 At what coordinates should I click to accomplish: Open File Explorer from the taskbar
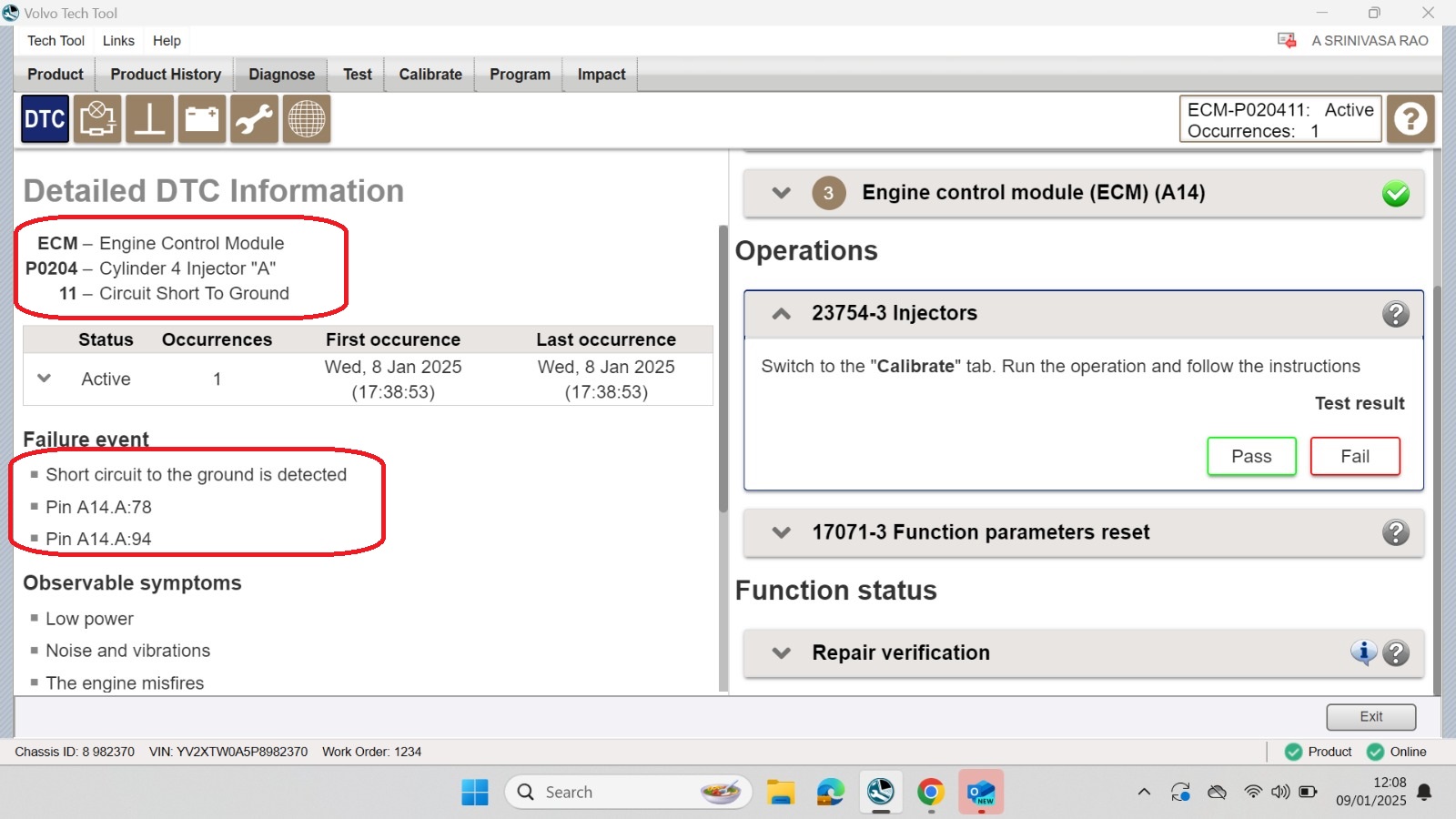click(781, 793)
